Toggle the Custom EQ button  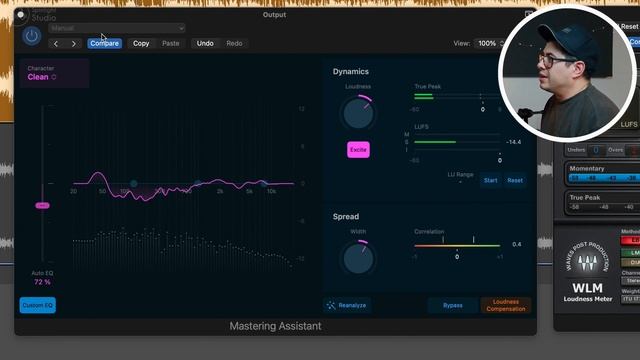pyautogui.click(x=38, y=305)
